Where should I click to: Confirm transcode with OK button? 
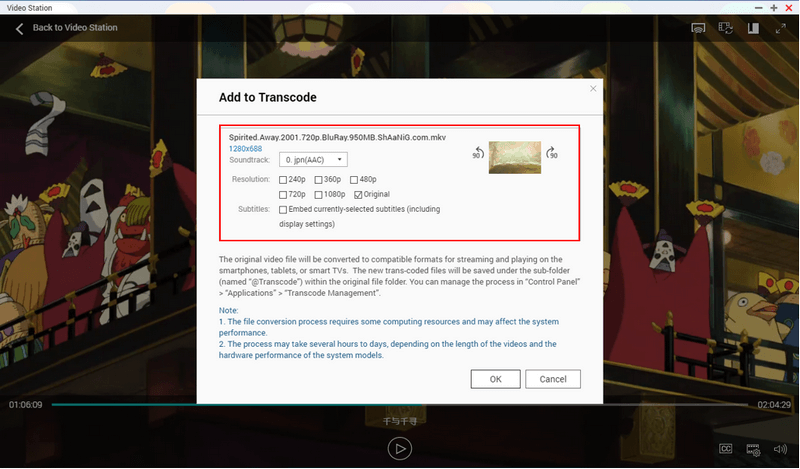pyautogui.click(x=495, y=379)
